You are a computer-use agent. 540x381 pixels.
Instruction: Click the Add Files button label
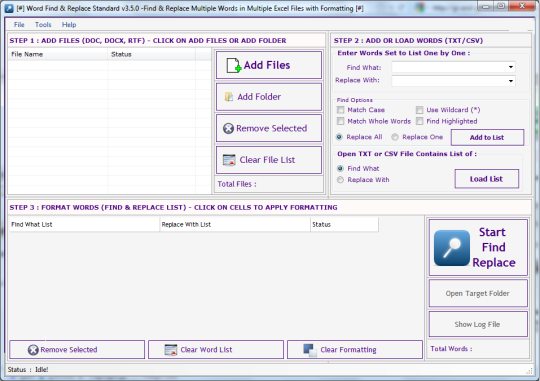267,65
